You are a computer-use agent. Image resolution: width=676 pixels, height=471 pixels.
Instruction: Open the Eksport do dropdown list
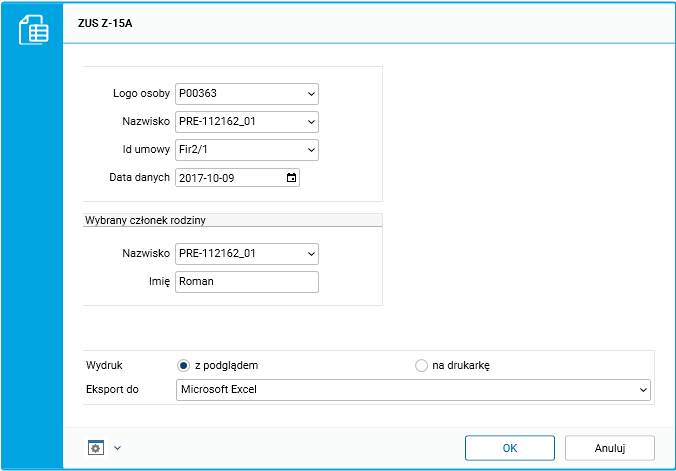pos(642,389)
